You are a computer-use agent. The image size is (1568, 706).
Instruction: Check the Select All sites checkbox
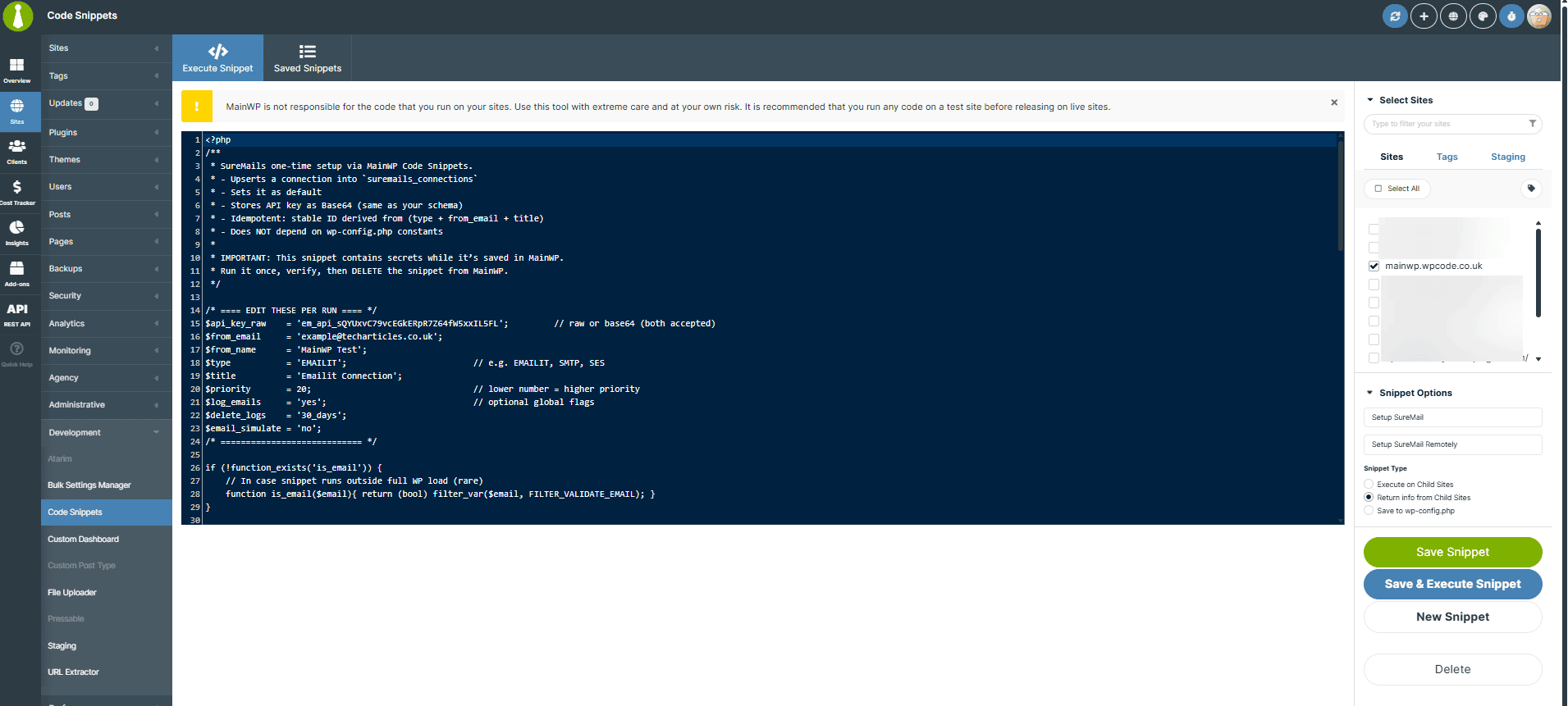[1378, 189]
